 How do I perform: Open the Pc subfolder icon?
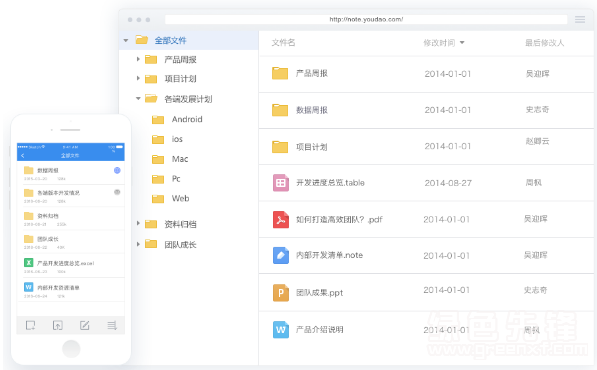coord(158,179)
